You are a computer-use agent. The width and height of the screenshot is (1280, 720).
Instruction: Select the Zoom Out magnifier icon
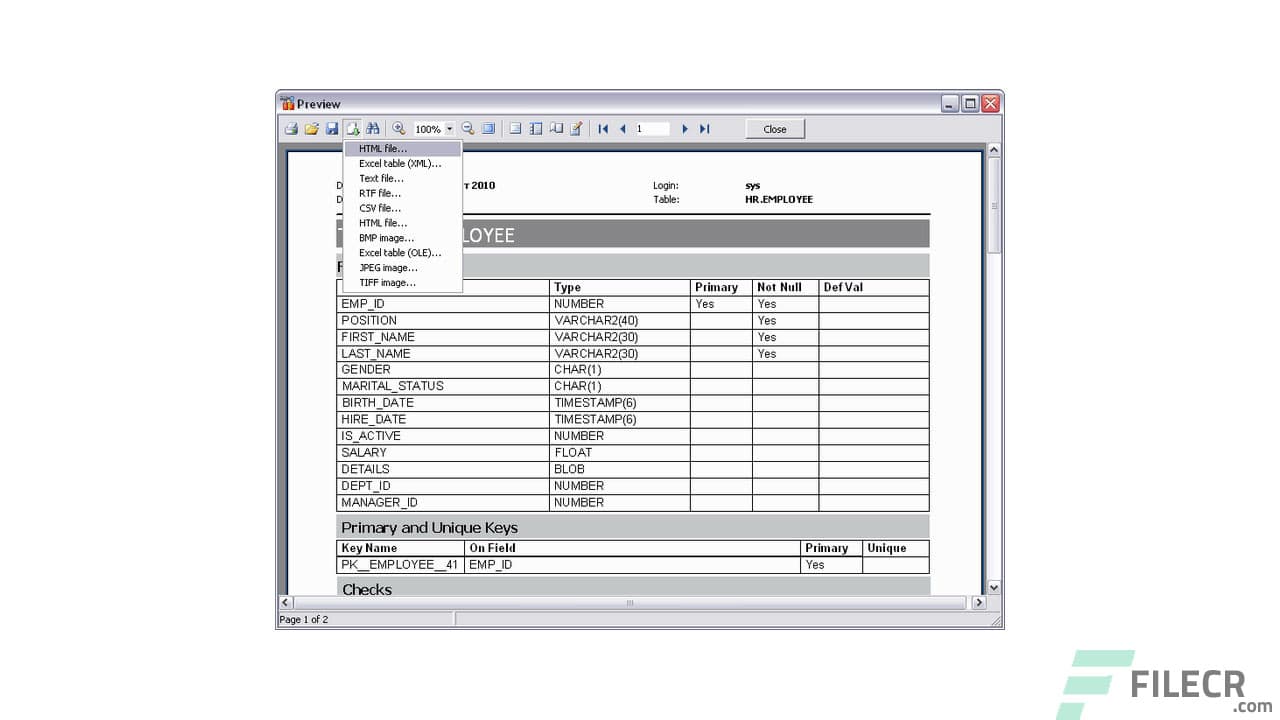click(467, 128)
